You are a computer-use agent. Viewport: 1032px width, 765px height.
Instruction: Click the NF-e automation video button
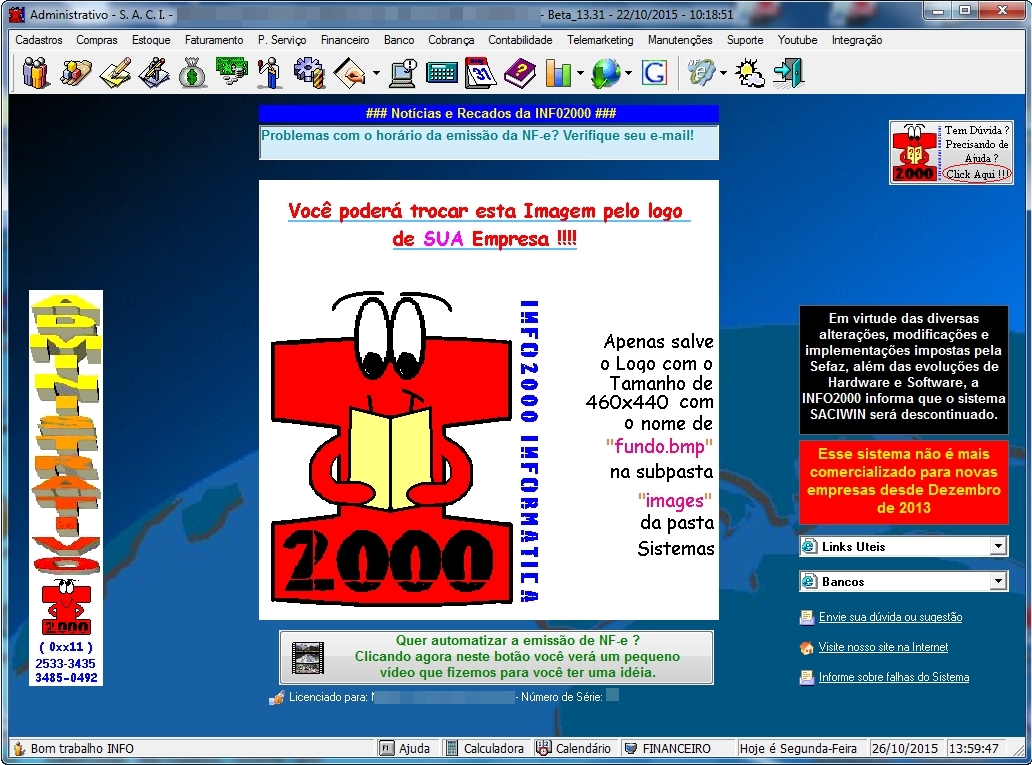[496, 657]
